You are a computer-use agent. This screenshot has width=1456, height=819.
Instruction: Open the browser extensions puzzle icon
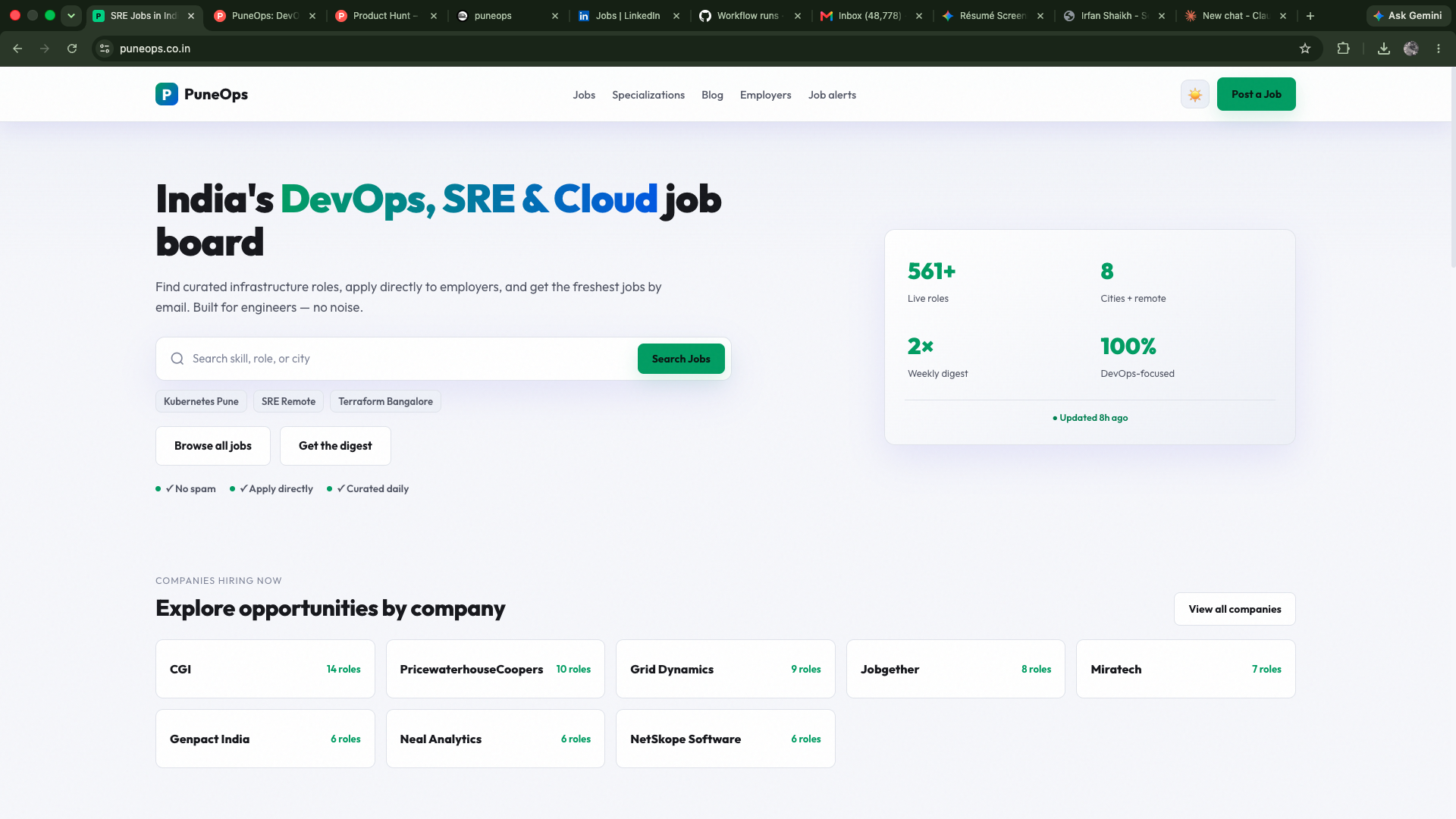pyautogui.click(x=1343, y=49)
